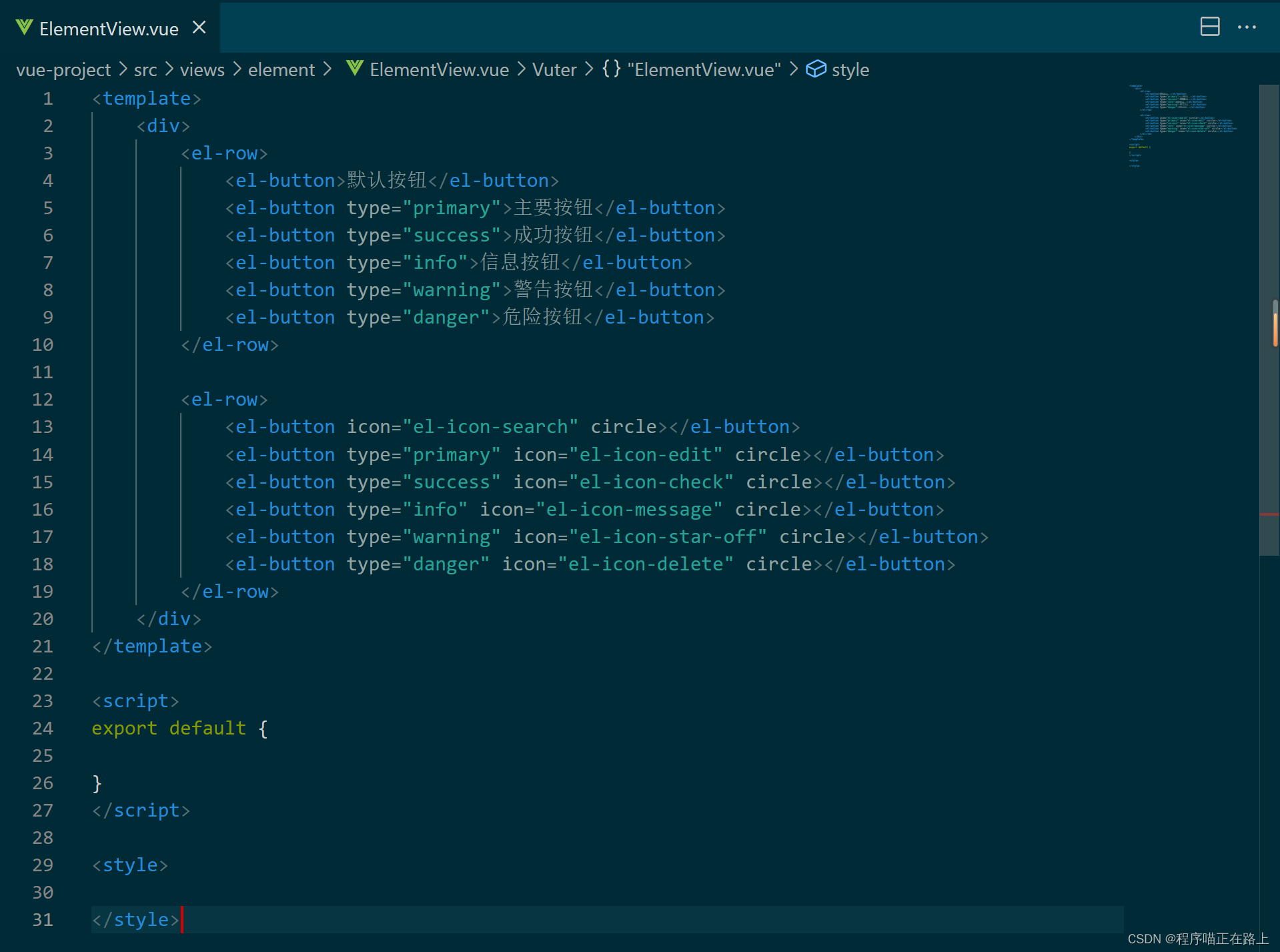Click the opening script tag

135,701
